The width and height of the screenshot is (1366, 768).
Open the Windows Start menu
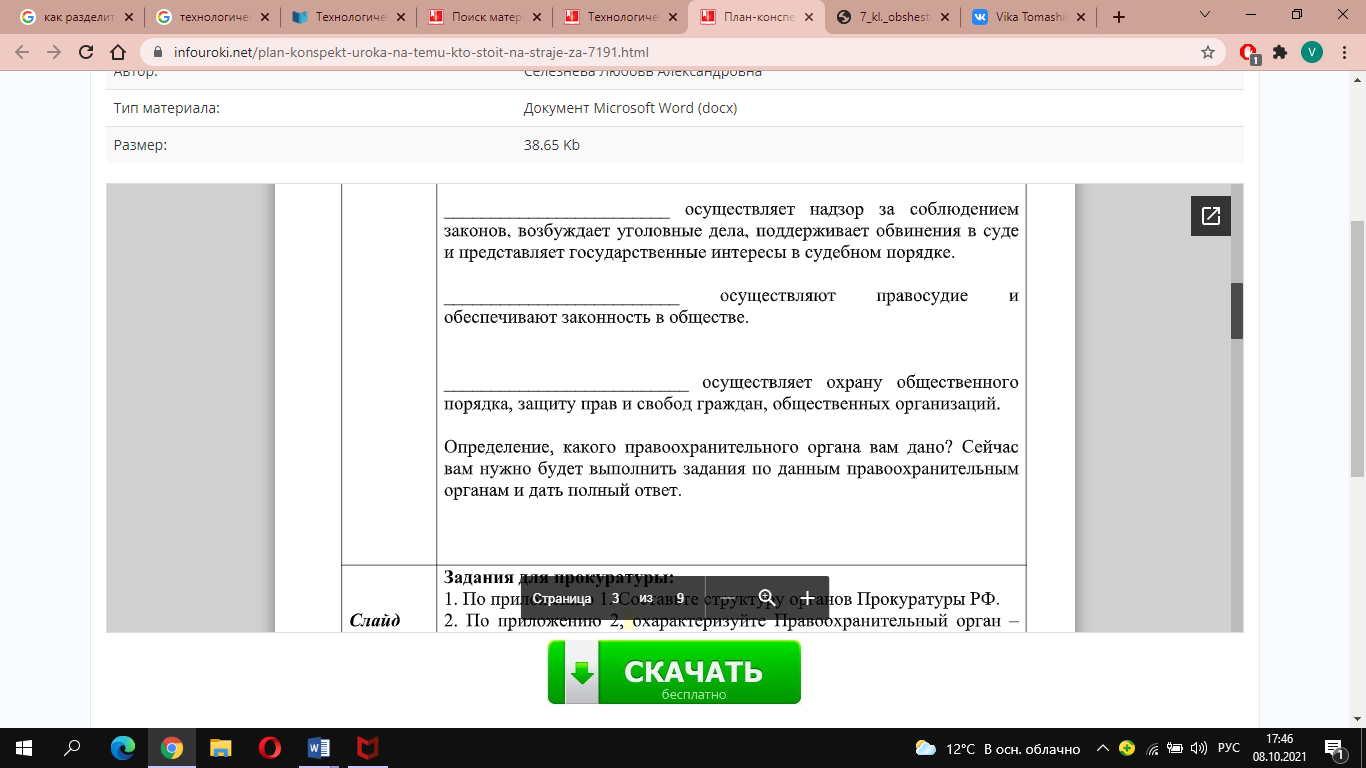[x=24, y=748]
